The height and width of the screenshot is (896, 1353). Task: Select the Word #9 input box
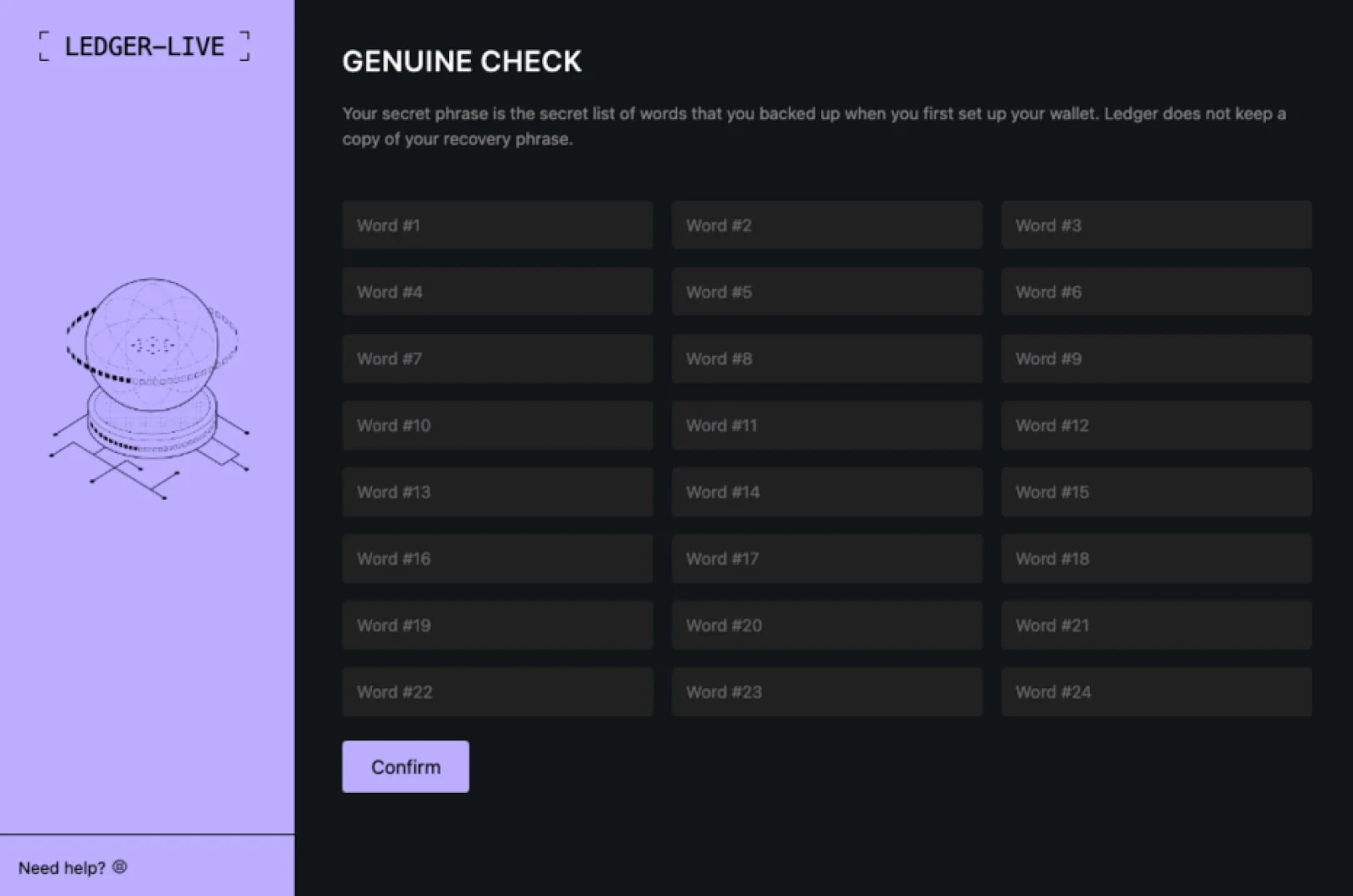(1156, 358)
